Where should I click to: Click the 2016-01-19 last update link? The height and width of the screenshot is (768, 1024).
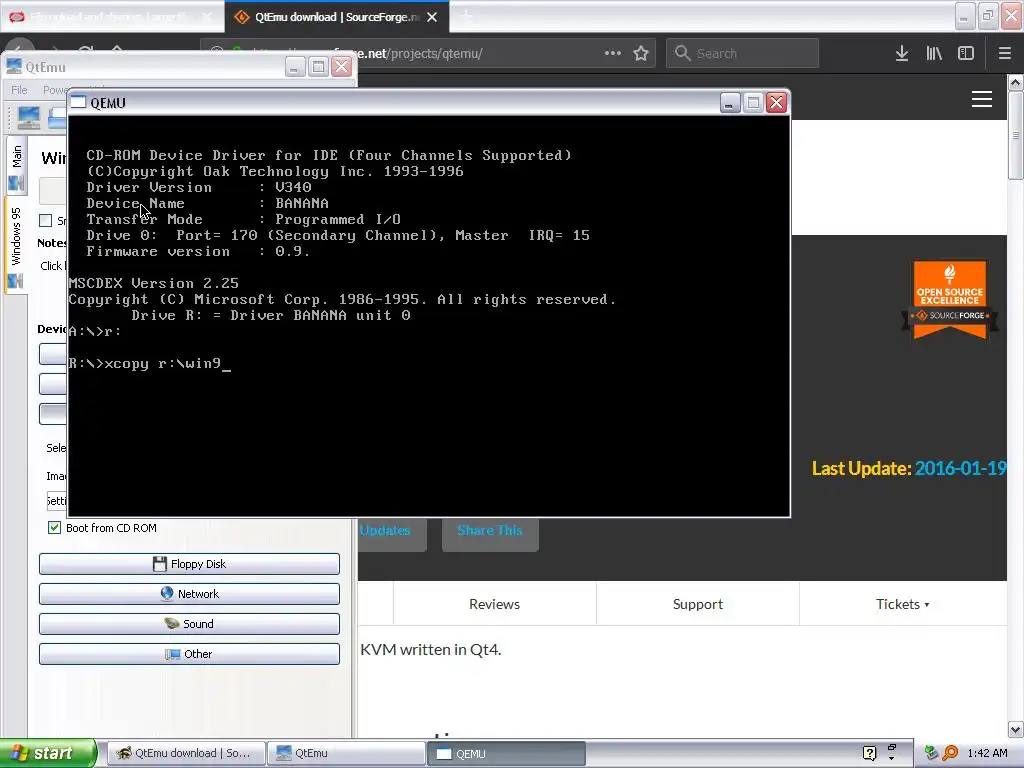959,468
